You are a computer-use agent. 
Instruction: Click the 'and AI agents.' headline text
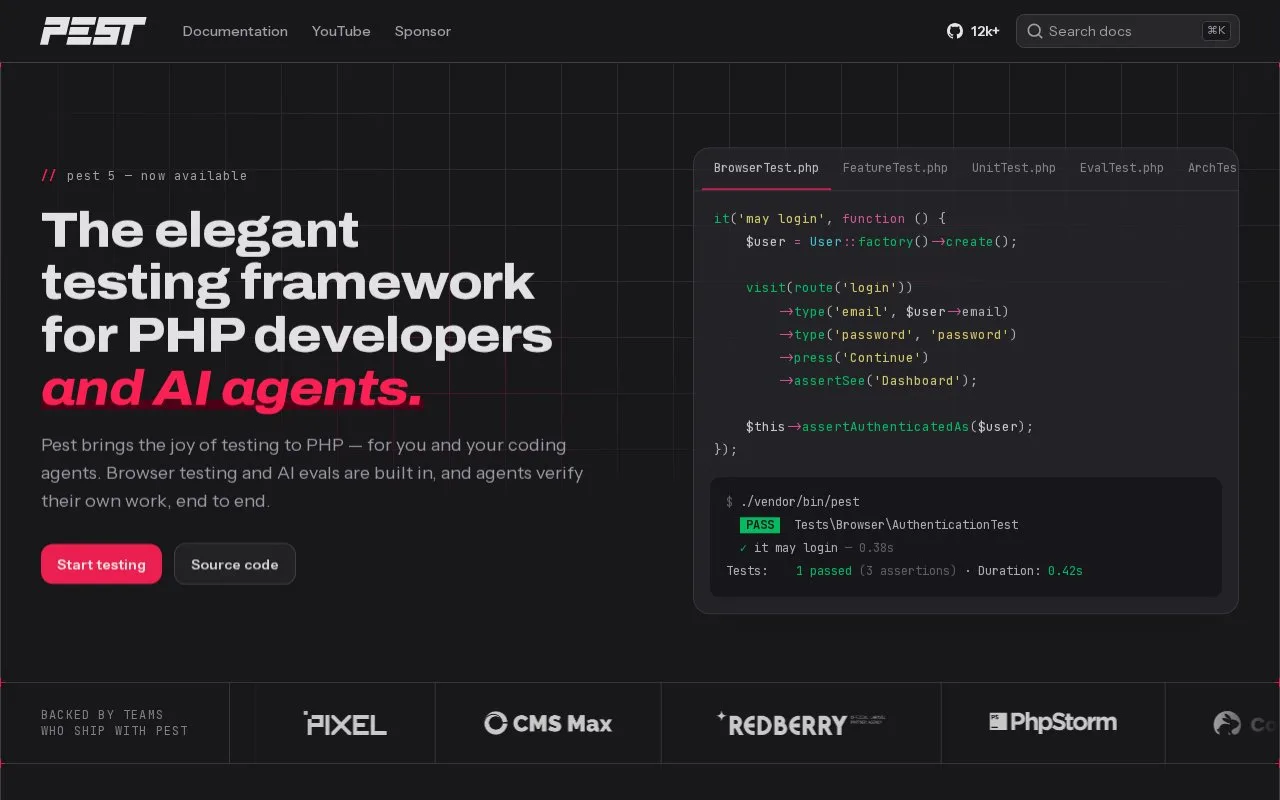tap(232, 388)
